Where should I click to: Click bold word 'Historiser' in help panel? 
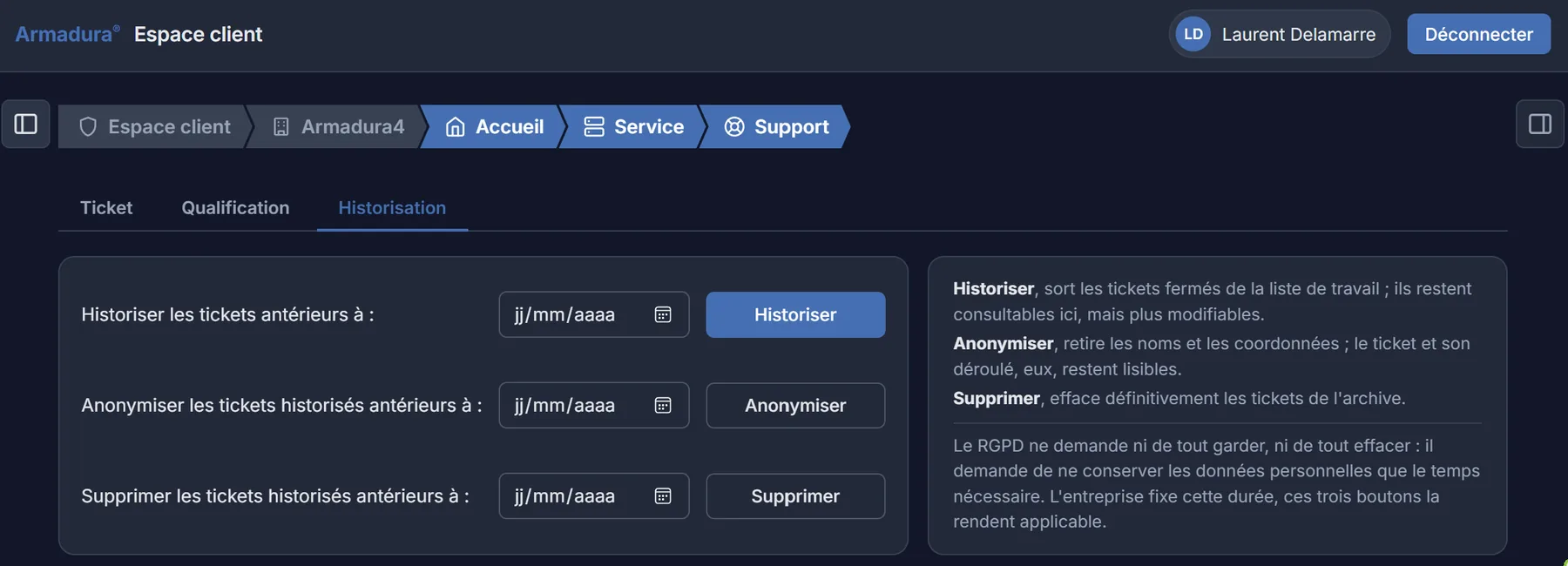coord(993,288)
